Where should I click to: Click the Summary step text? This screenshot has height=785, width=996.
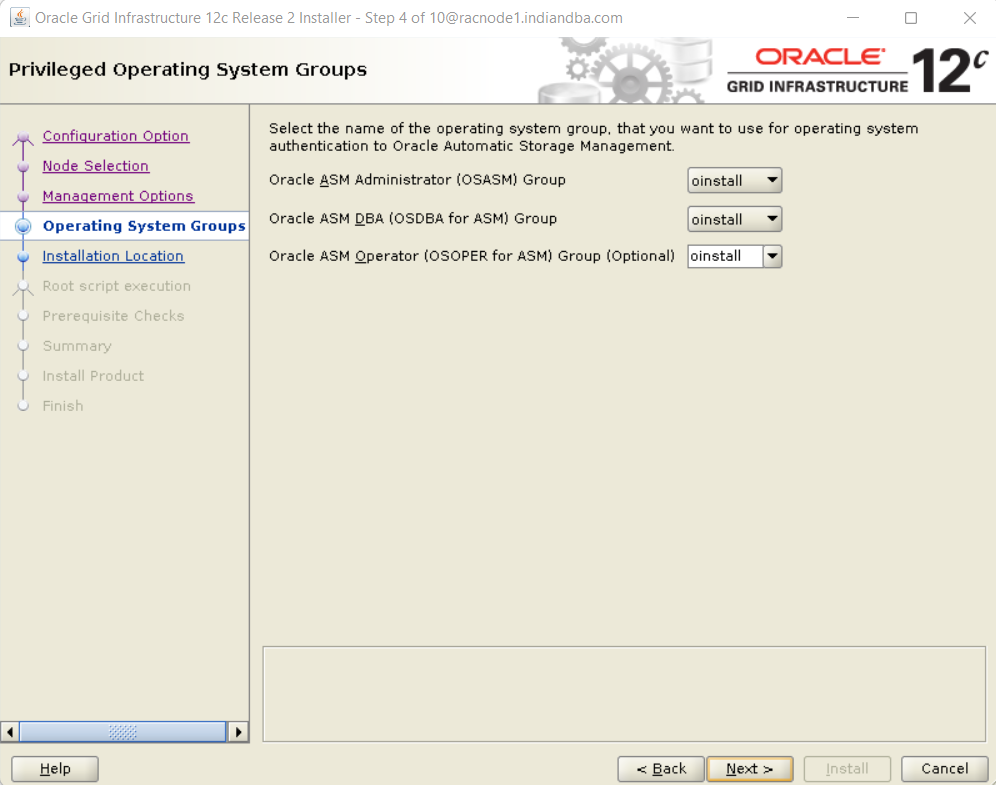[x=77, y=346]
